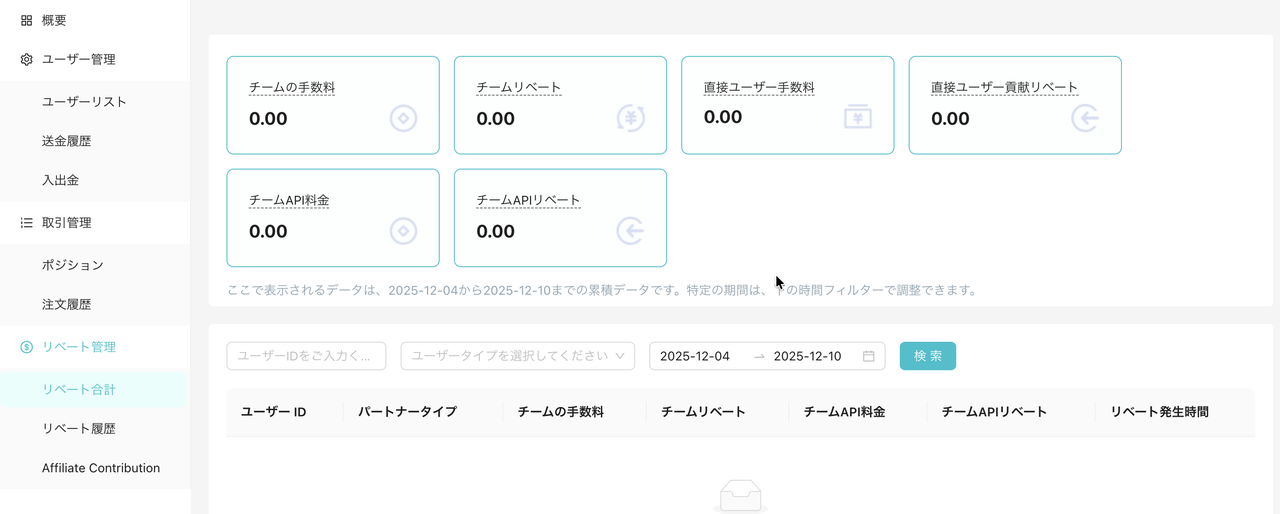The width and height of the screenshot is (1280, 514).
Task: Click the チームAPI料金 table column header
Action: pyautogui.click(x=845, y=412)
